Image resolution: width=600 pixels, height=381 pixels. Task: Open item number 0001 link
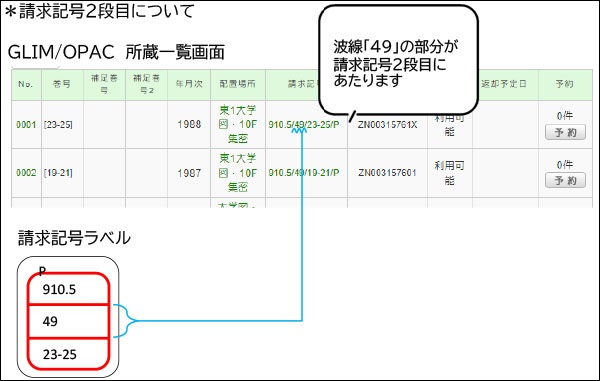click(x=26, y=125)
